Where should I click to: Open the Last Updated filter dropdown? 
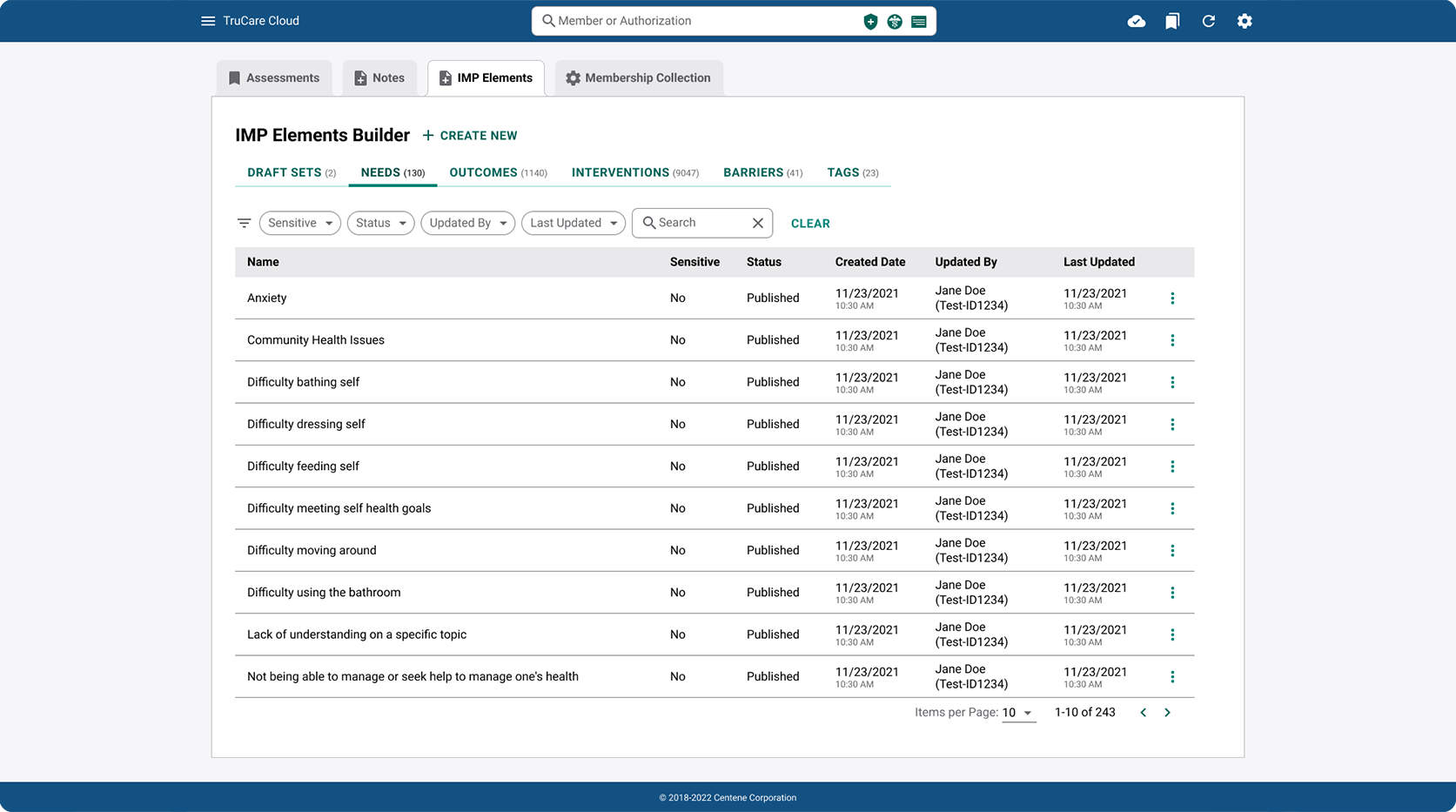573,224
